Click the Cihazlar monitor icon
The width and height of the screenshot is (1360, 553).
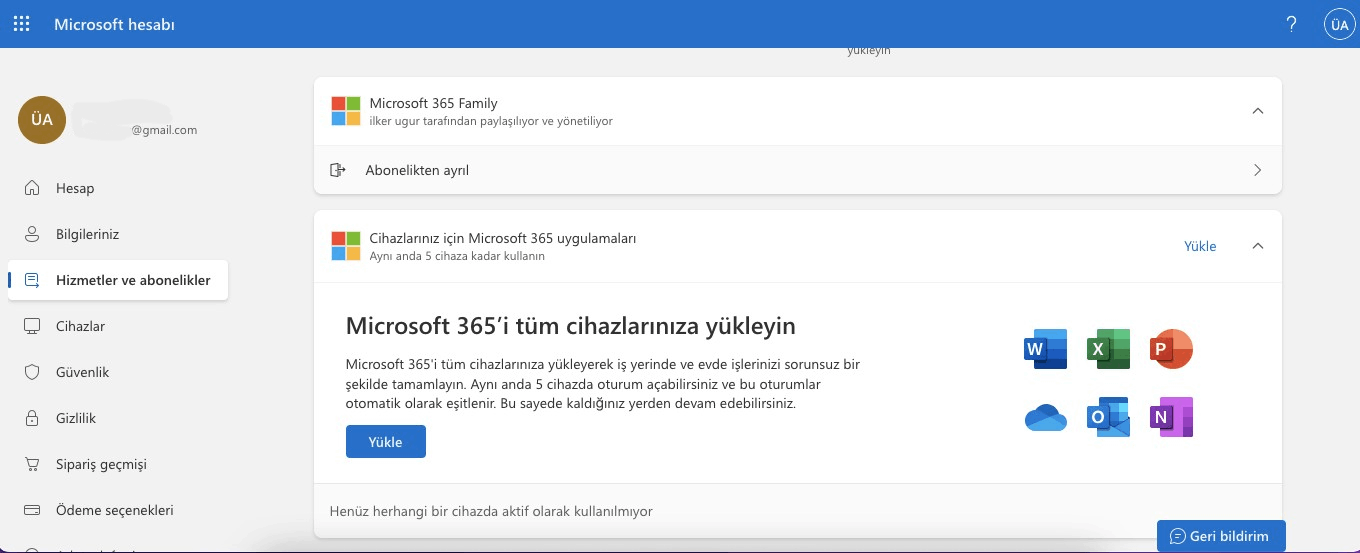tap(32, 326)
